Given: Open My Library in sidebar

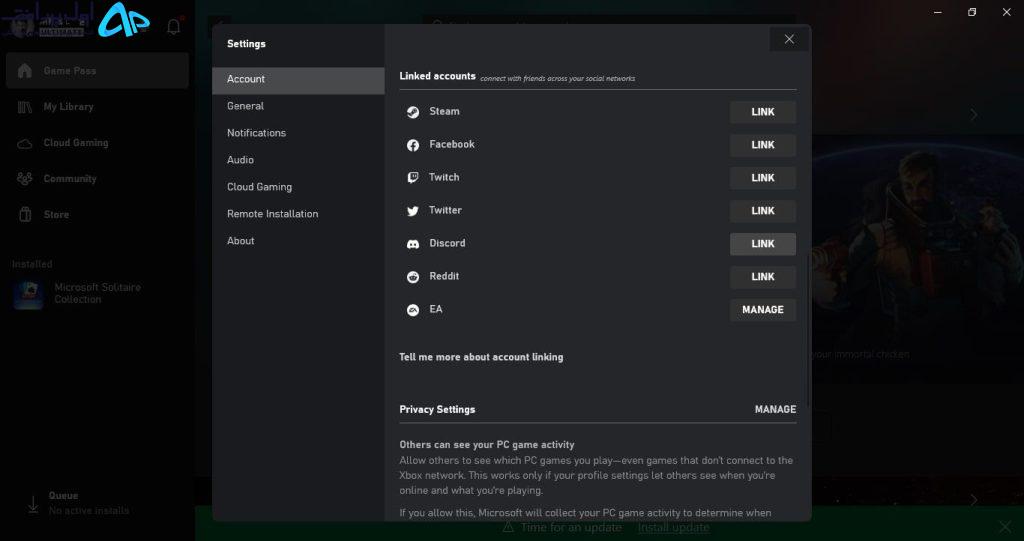Looking at the screenshot, I should [x=97, y=107].
